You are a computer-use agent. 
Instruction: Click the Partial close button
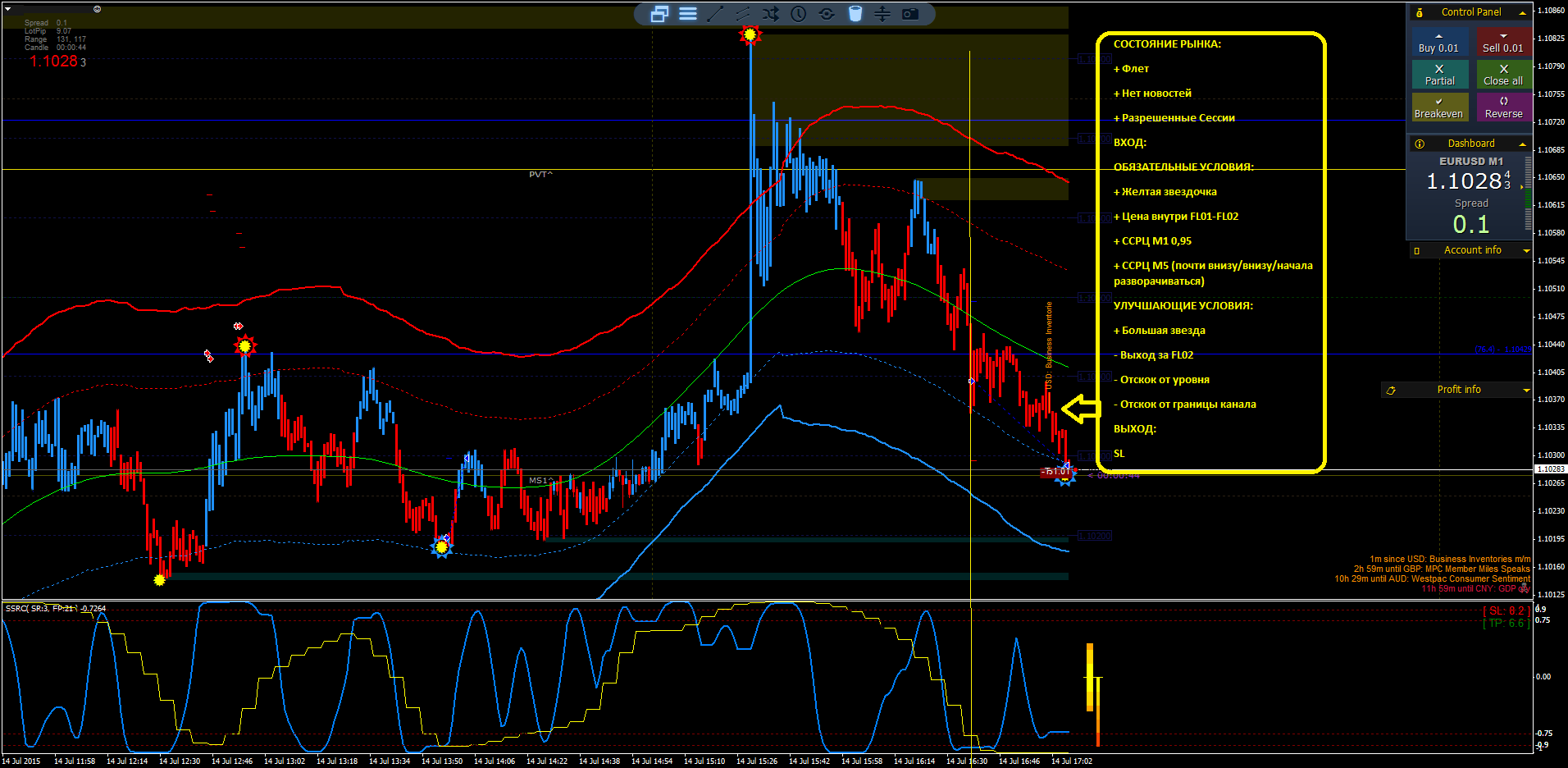click(x=1439, y=75)
